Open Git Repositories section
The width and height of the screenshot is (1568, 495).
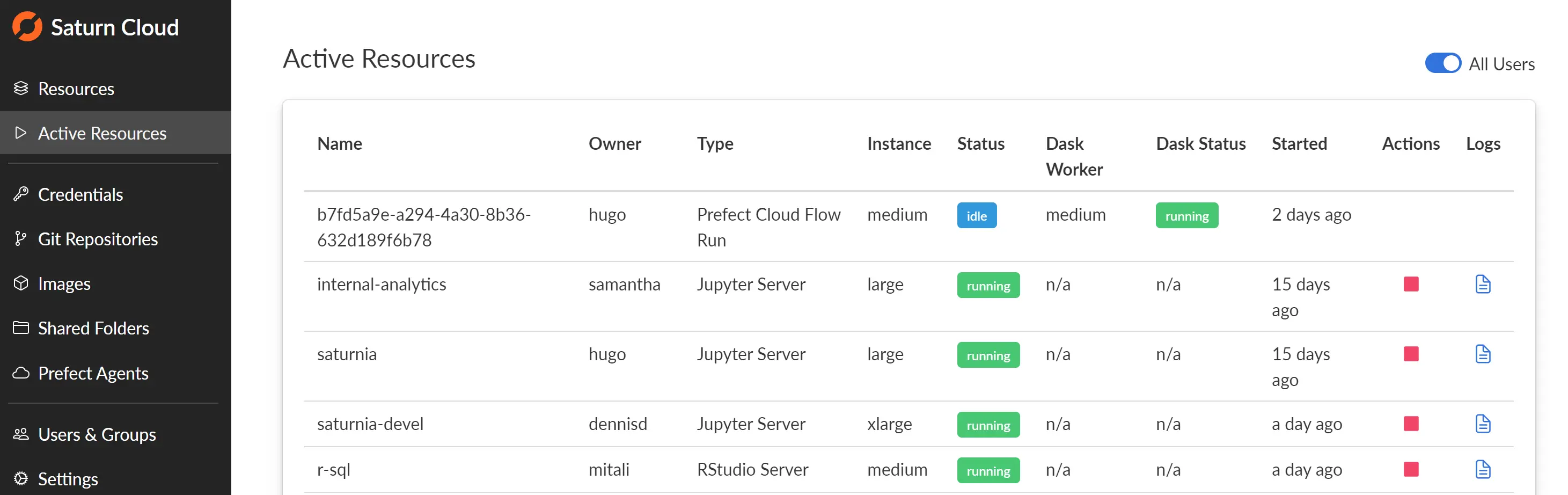point(97,239)
